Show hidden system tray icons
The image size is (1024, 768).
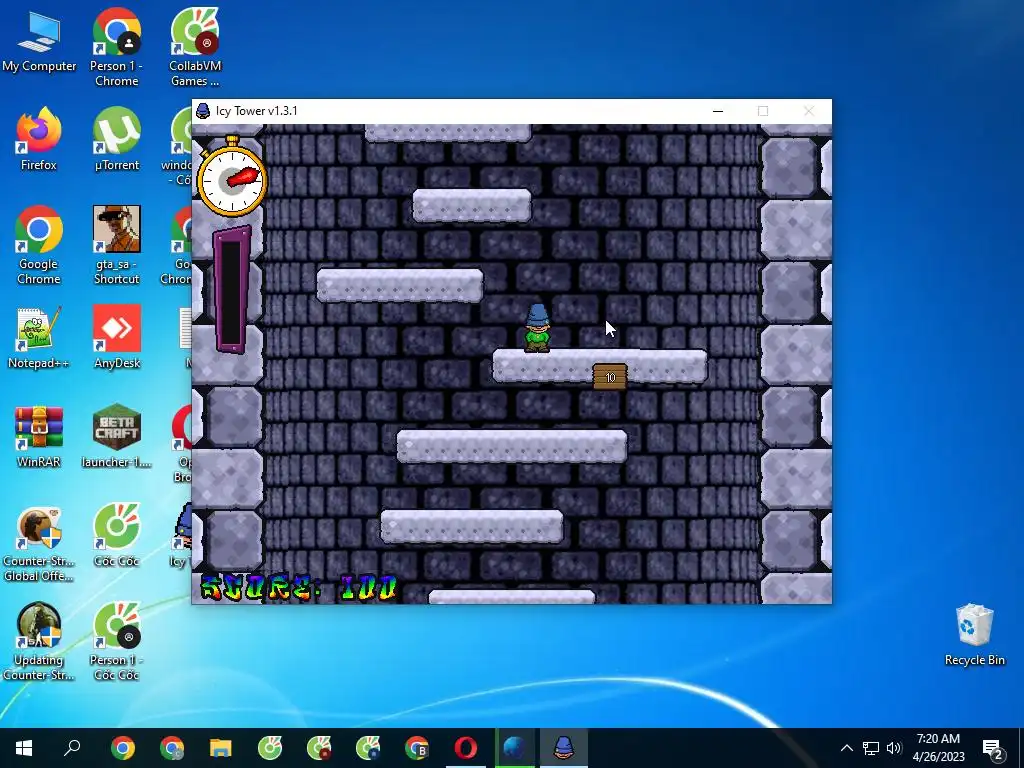[x=846, y=748]
